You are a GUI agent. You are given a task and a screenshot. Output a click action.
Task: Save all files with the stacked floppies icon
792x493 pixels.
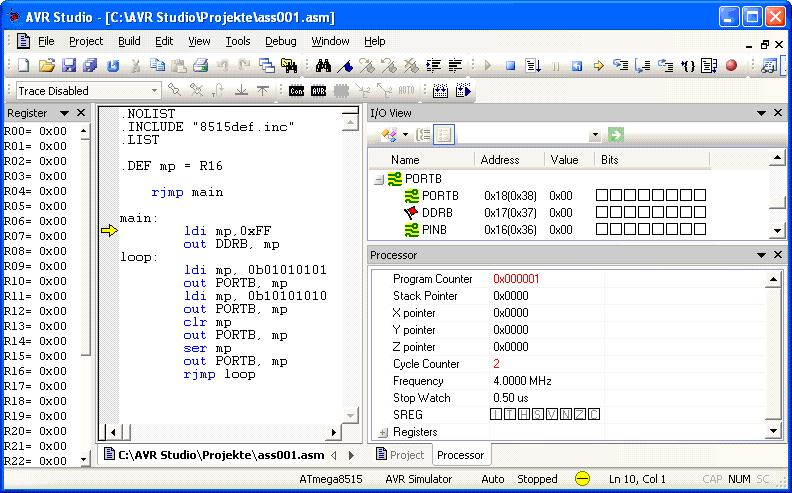(90, 66)
